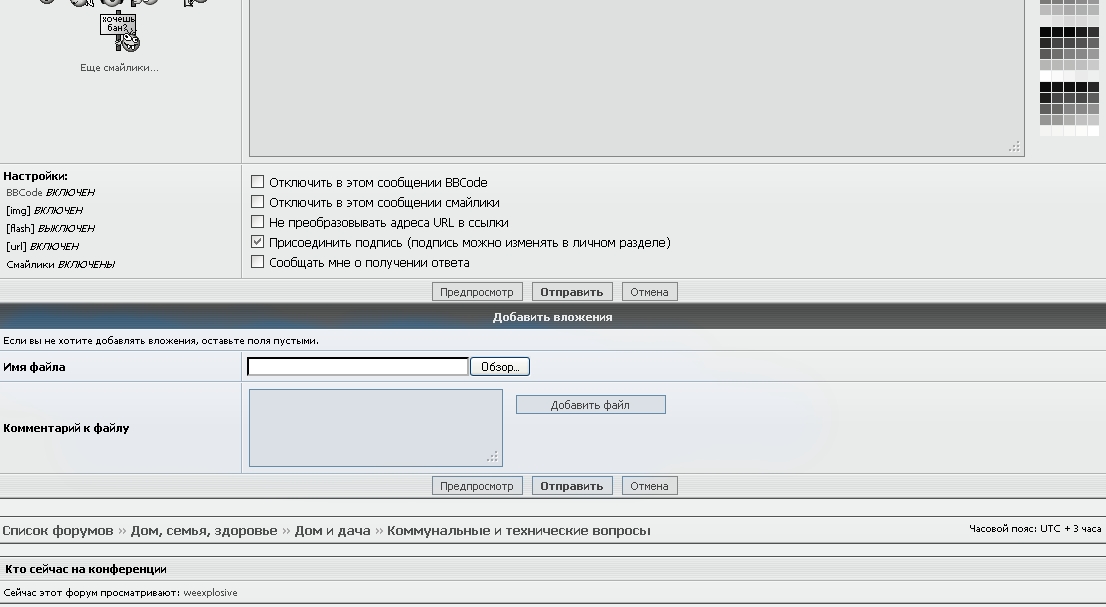Enable "Сообщать мне о получении ответа"

(258, 262)
